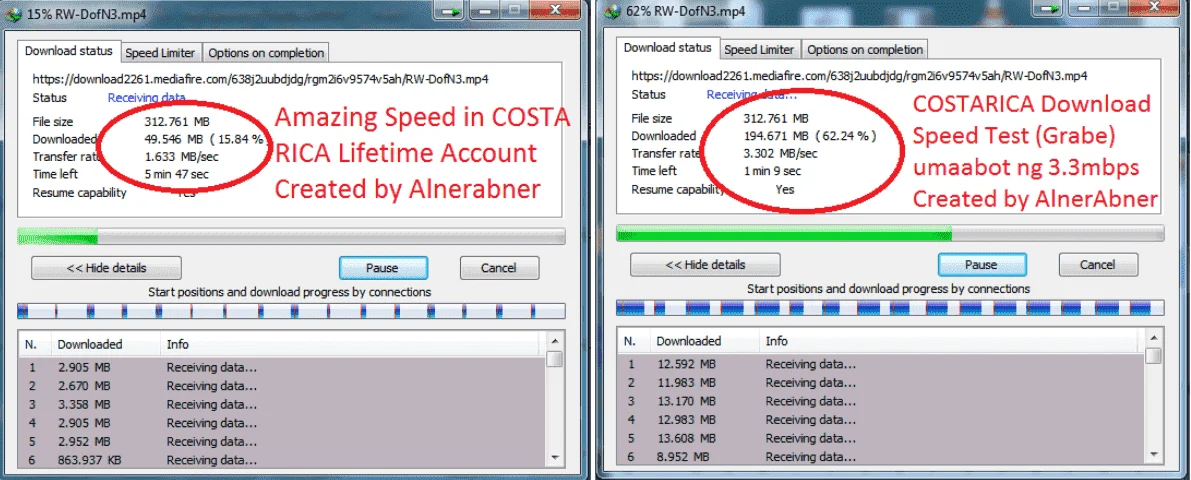Select the 863.937 KB connection row
Screen dimensions: 1191x480
tap(282, 459)
